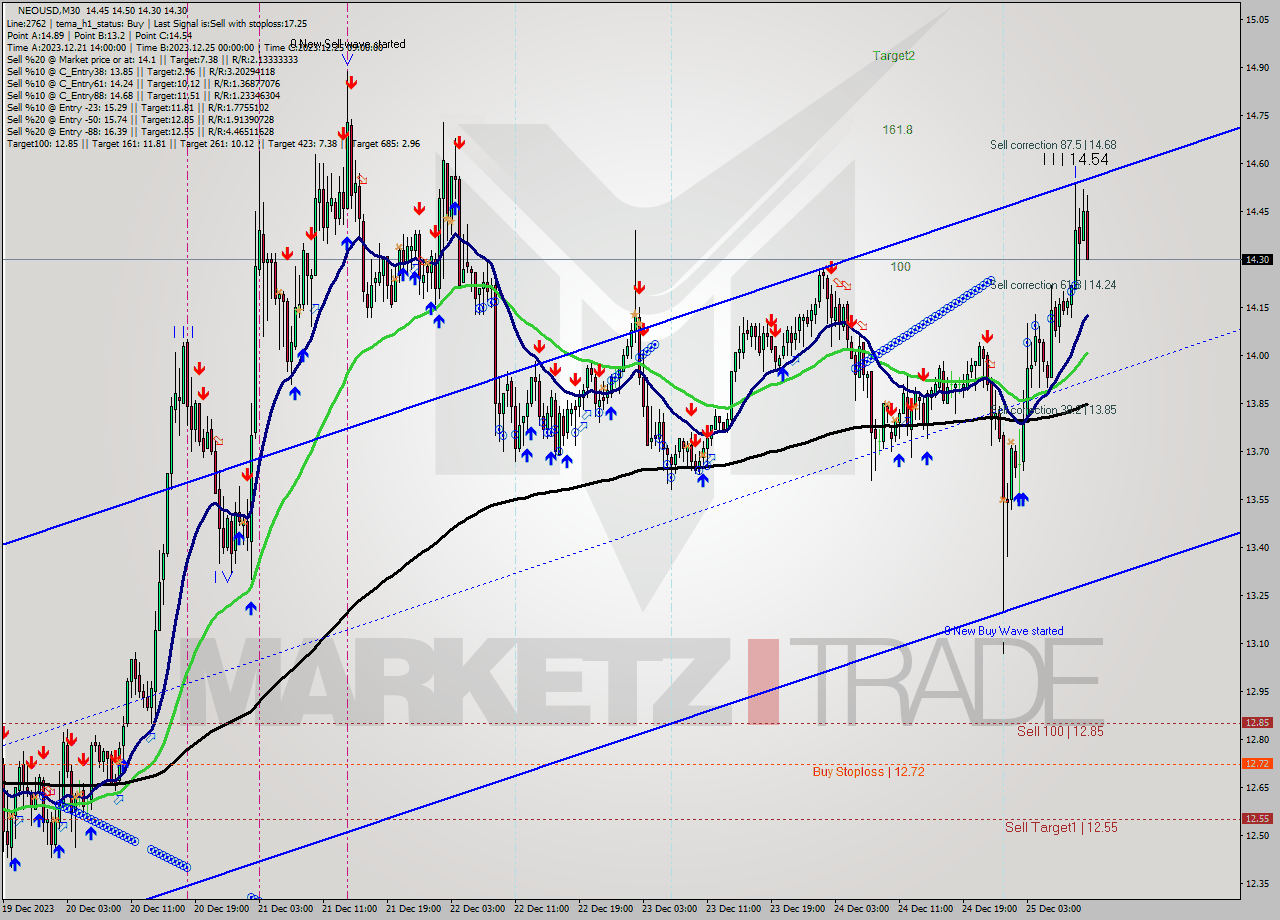Click the 13.10 price axis label
Viewport: 1280px width, 920px height.
[1257, 643]
